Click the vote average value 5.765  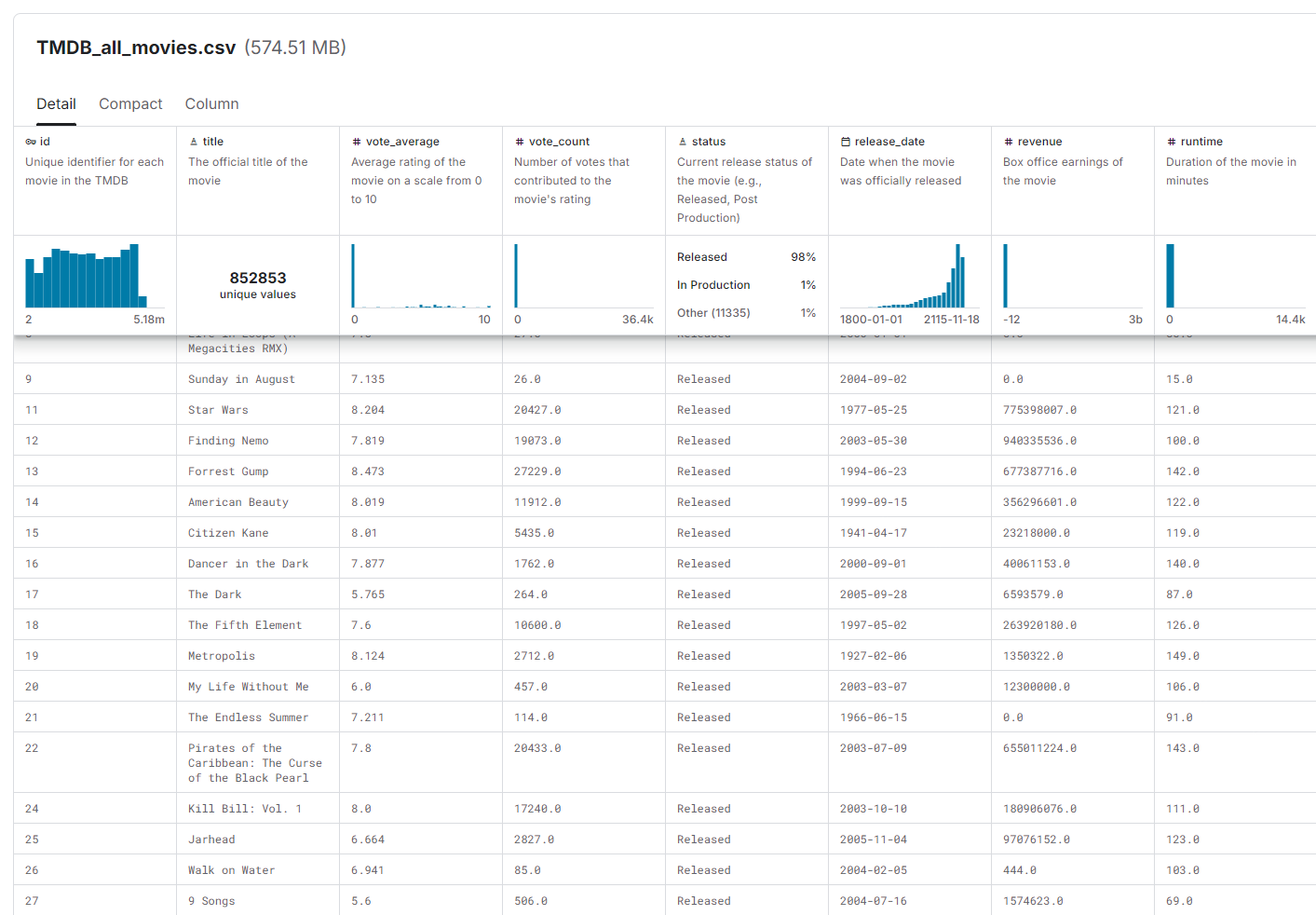pyautogui.click(x=368, y=594)
